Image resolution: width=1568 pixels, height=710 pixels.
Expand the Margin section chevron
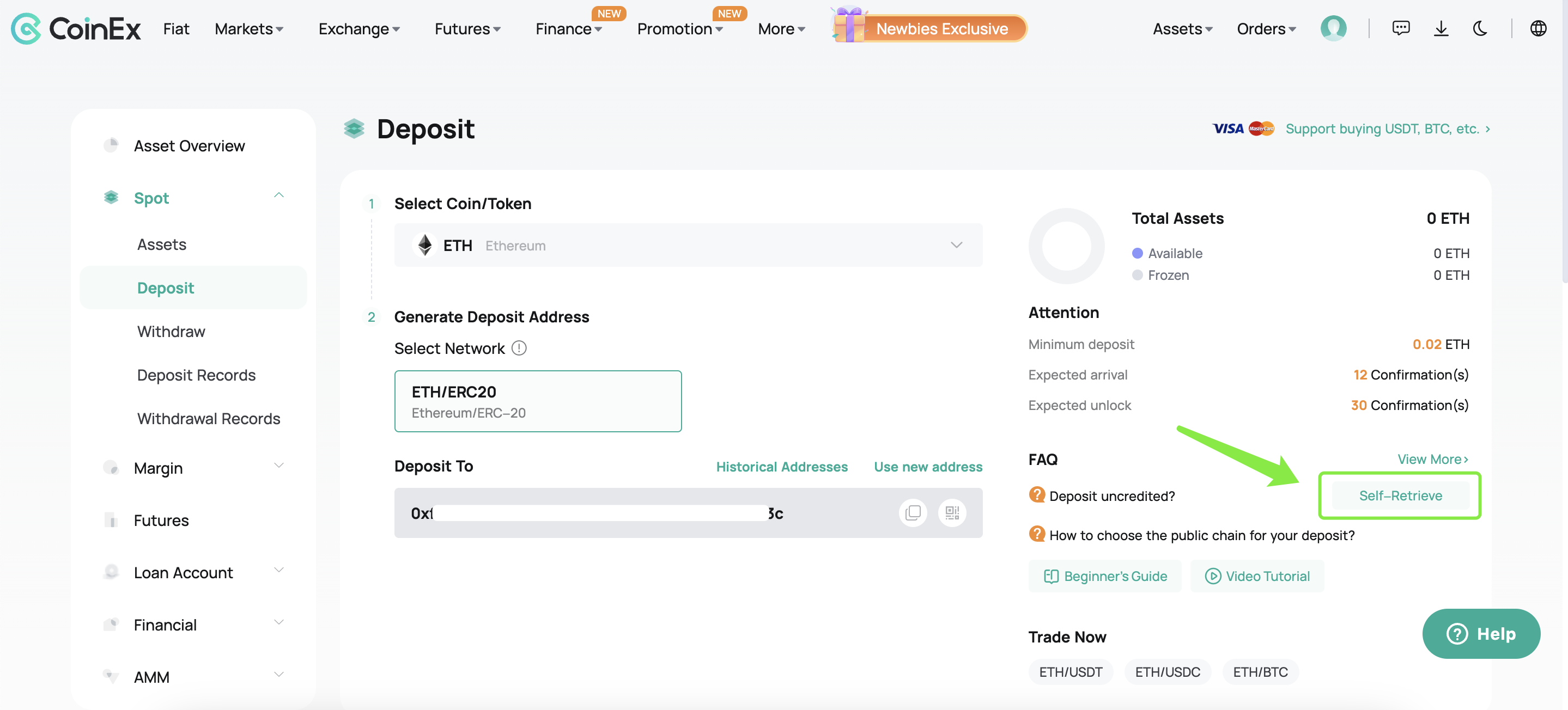(x=279, y=466)
